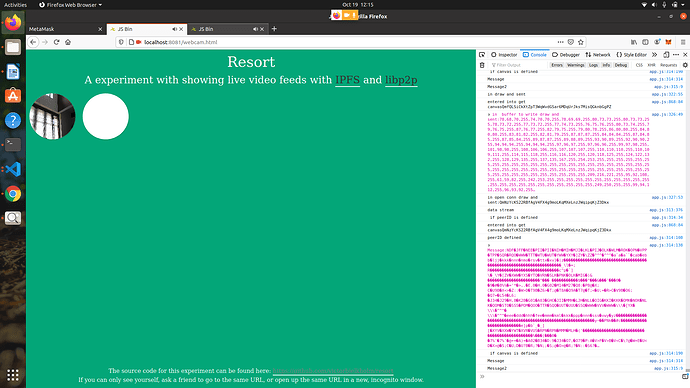Screen dimensions: 690x388
Task: Reload the current page
Action: tap(56, 42)
